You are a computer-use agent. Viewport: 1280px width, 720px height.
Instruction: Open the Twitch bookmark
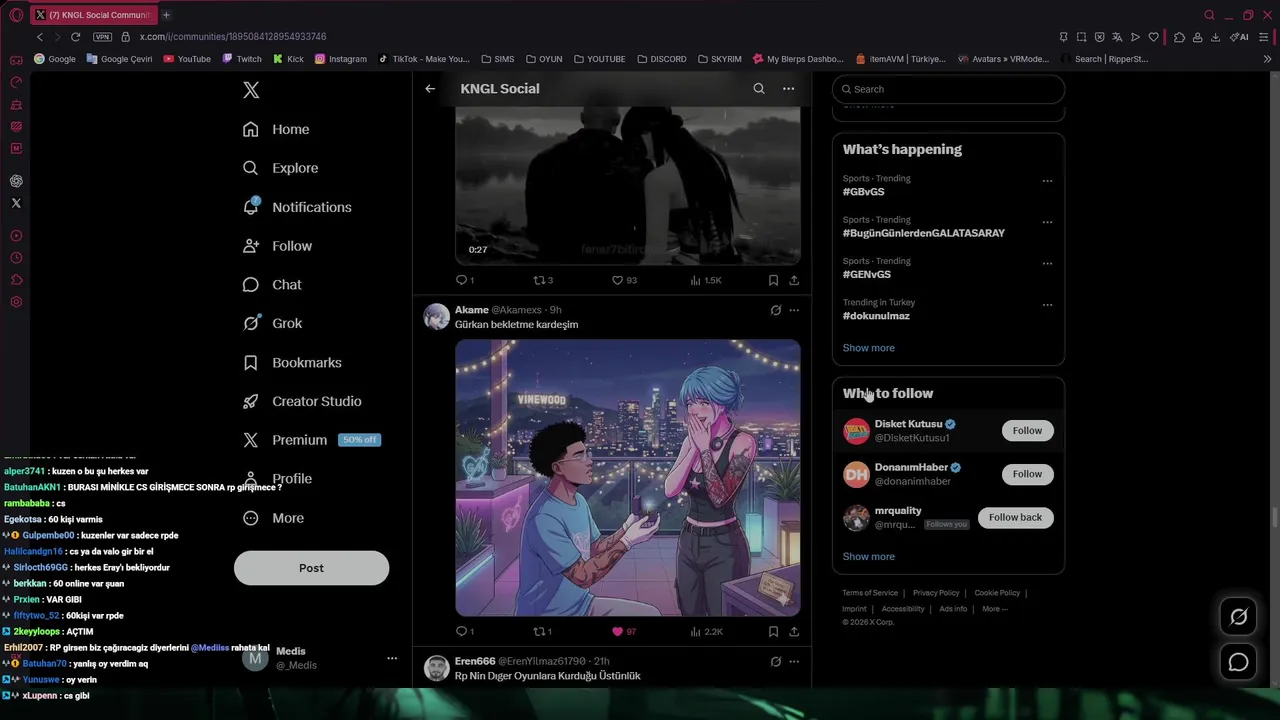coord(241,59)
